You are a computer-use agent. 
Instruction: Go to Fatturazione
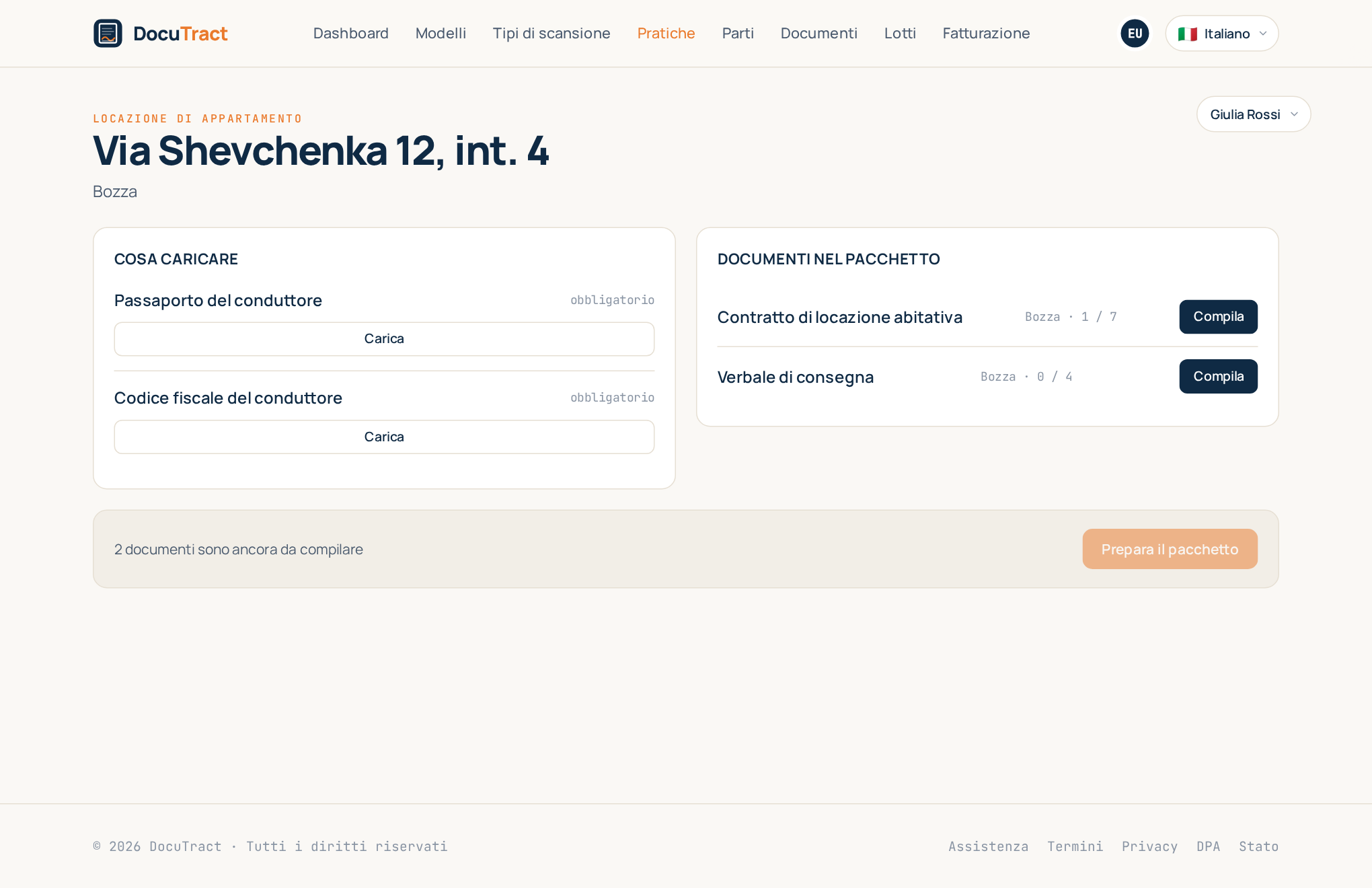click(x=986, y=34)
